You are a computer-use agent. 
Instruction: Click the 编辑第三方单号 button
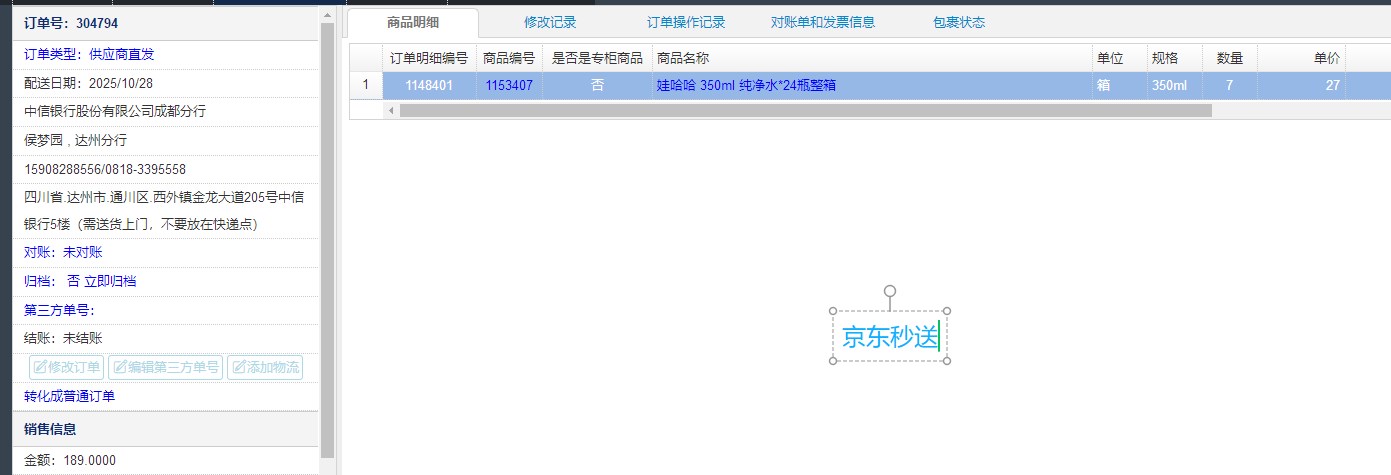point(165,367)
